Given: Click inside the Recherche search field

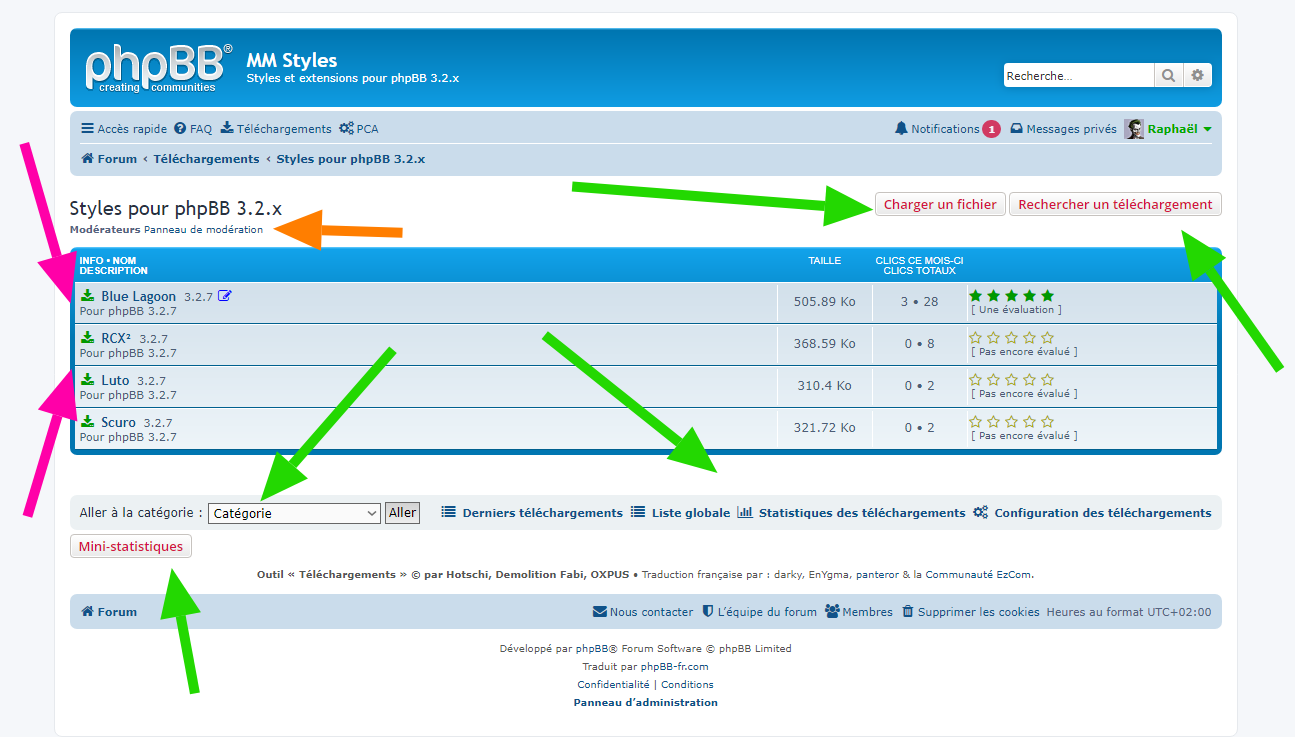Looking at the screenshot, I should click(1078, 76).
